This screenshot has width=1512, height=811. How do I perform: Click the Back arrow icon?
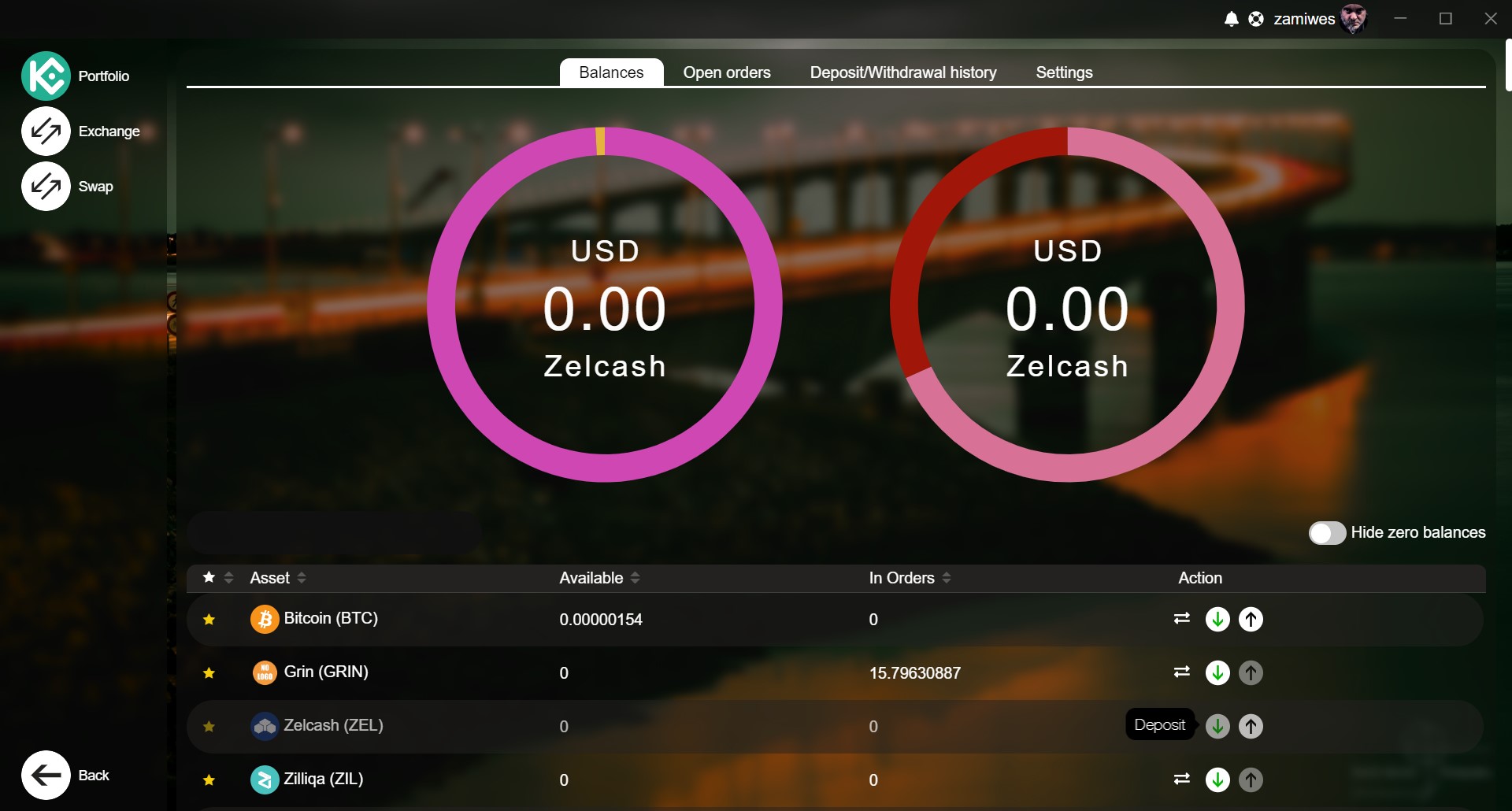[46, 775]
